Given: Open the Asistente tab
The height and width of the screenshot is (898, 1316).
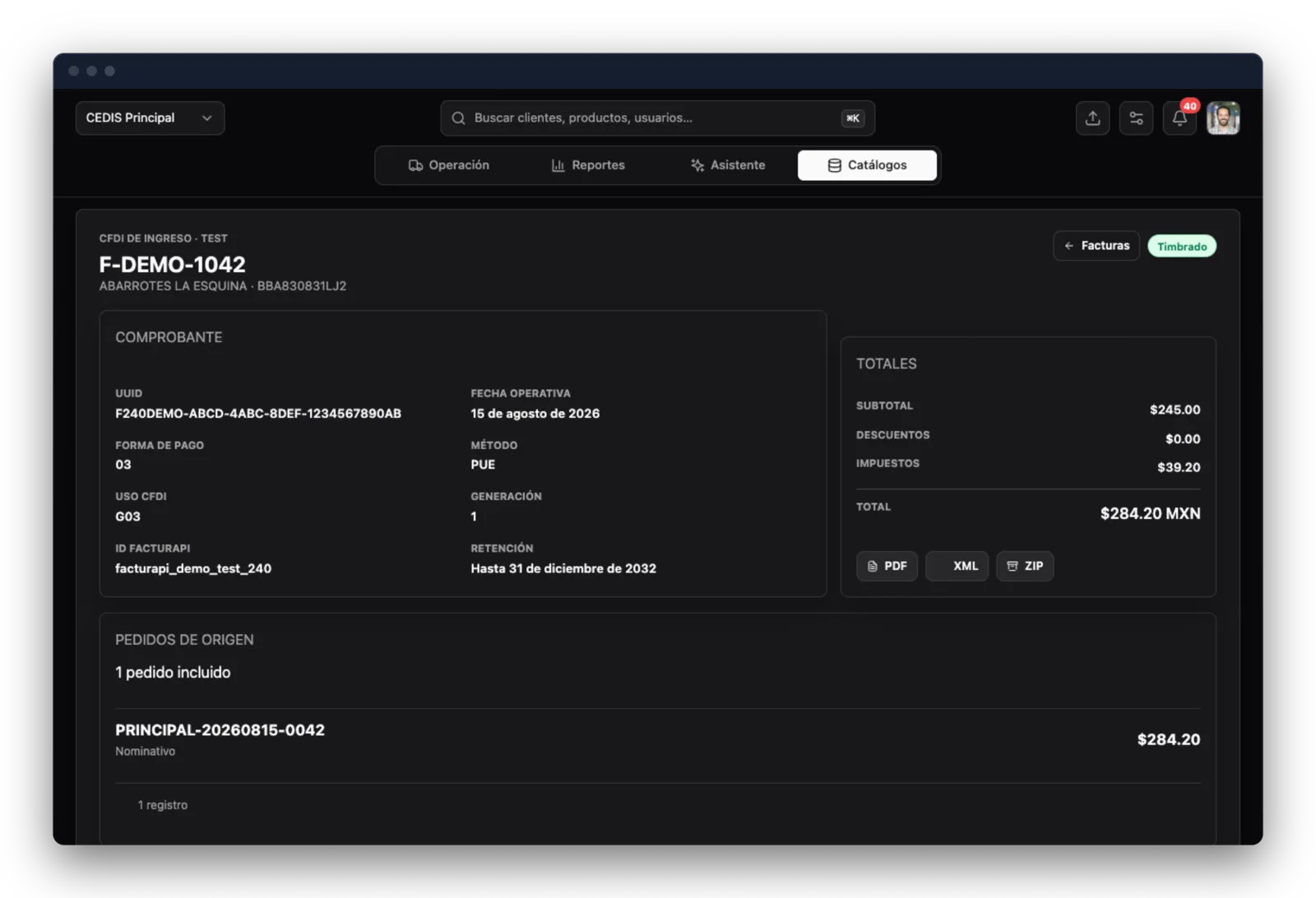Looking at the screenshot, I should point(728,165).
